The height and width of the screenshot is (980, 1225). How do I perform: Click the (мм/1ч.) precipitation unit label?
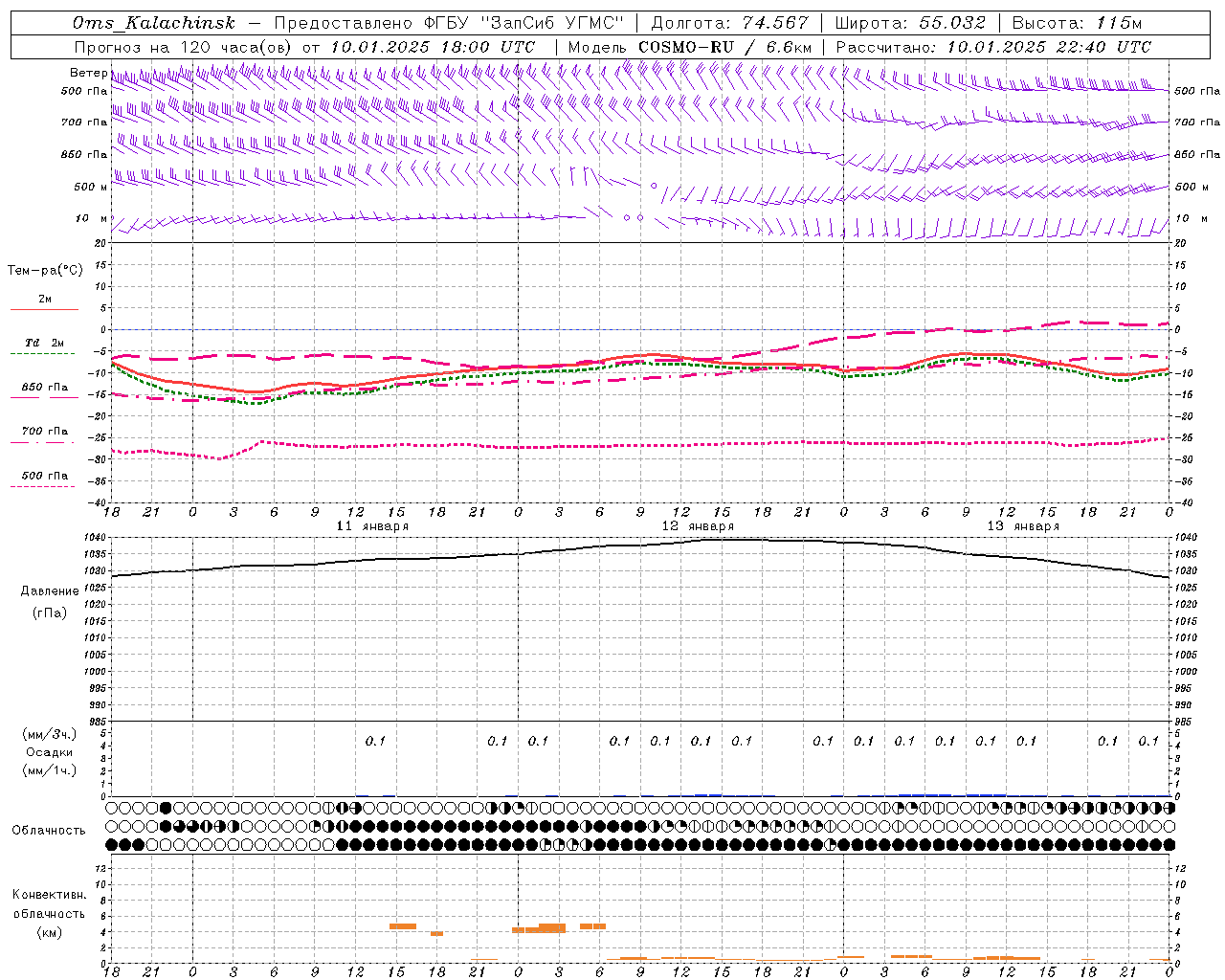coord(50,770)
